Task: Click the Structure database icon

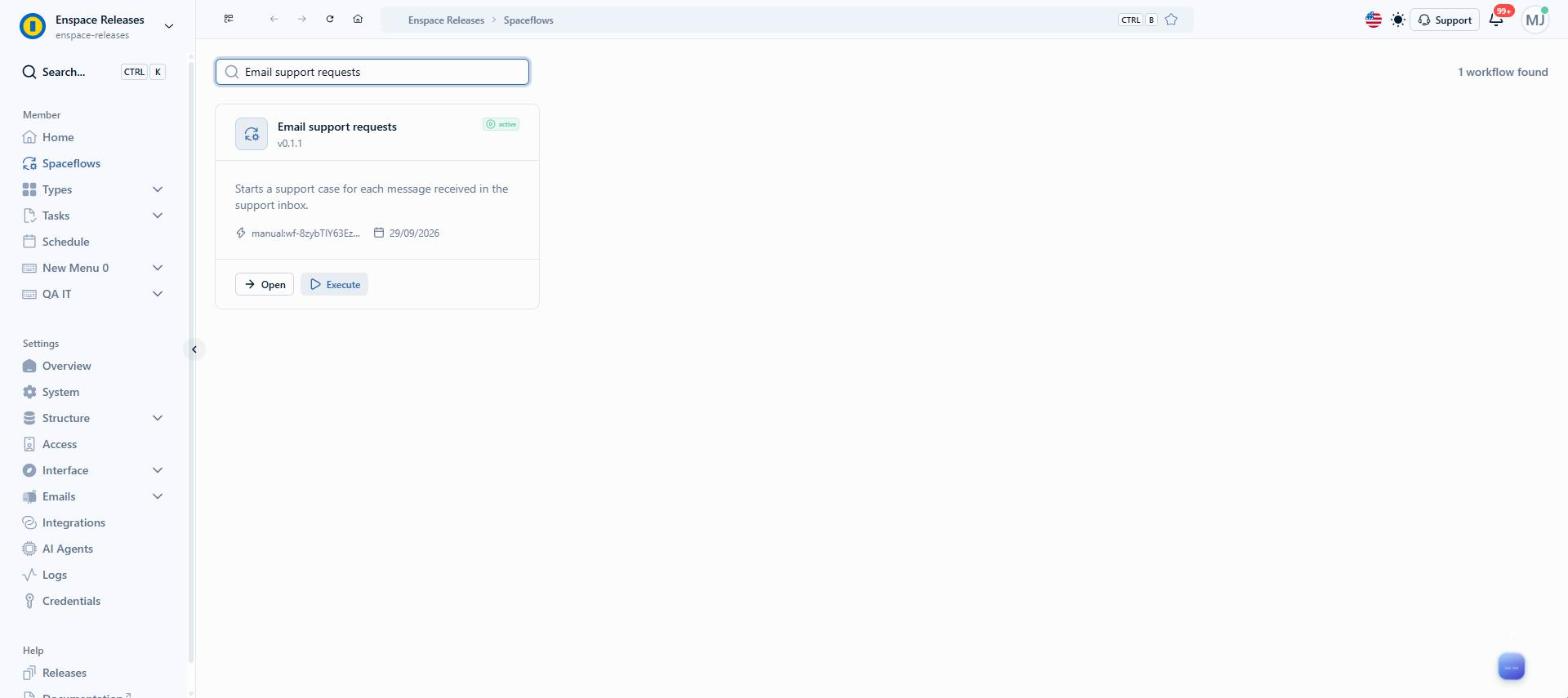Action: click(x=29, y=418)
